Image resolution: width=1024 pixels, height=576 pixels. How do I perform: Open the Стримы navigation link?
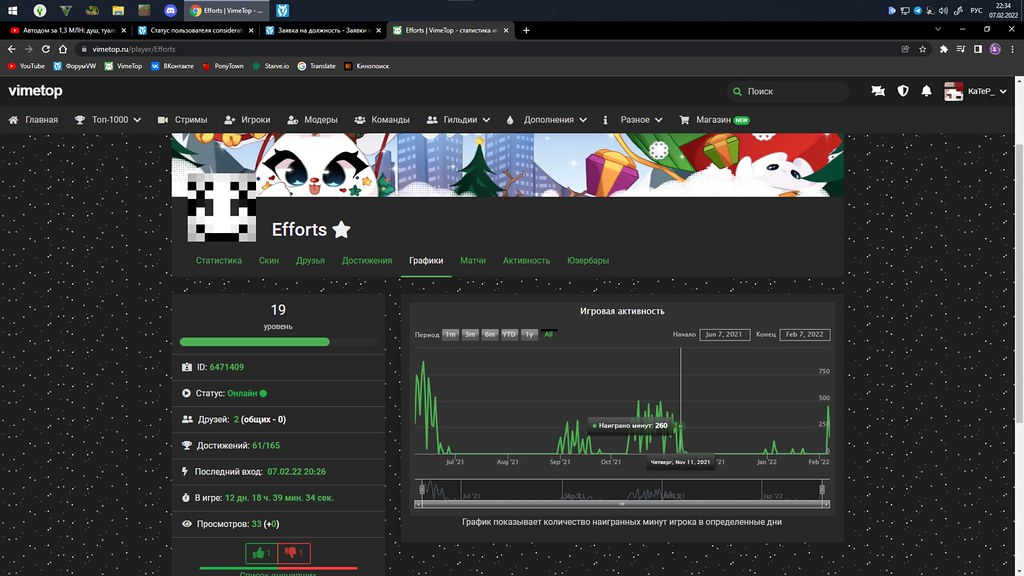point(183,120)
